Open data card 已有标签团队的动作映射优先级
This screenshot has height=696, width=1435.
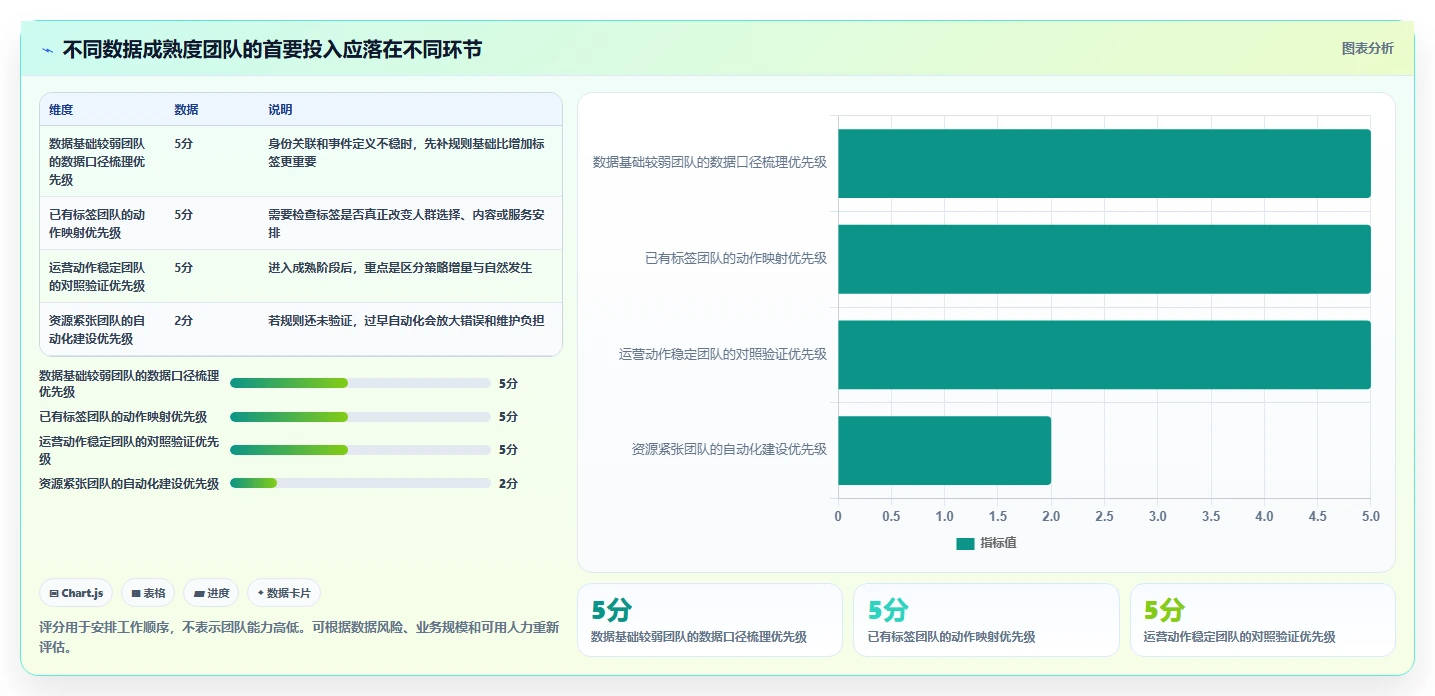986,620
